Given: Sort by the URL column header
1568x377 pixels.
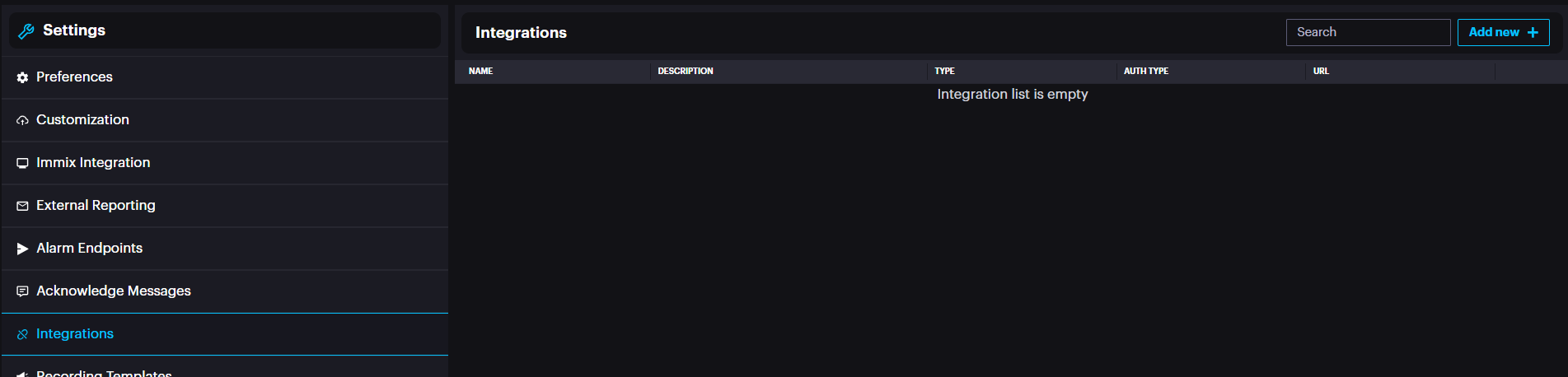Looking at the screenshot, I should (1321, 71).
